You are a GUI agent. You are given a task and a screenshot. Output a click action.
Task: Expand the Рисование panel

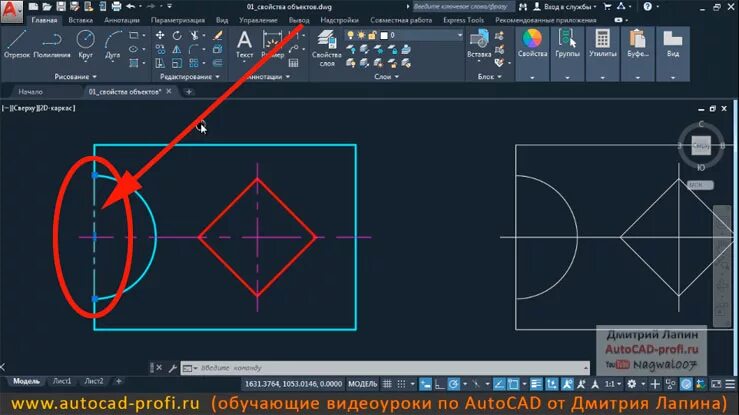tap(75, 76)
